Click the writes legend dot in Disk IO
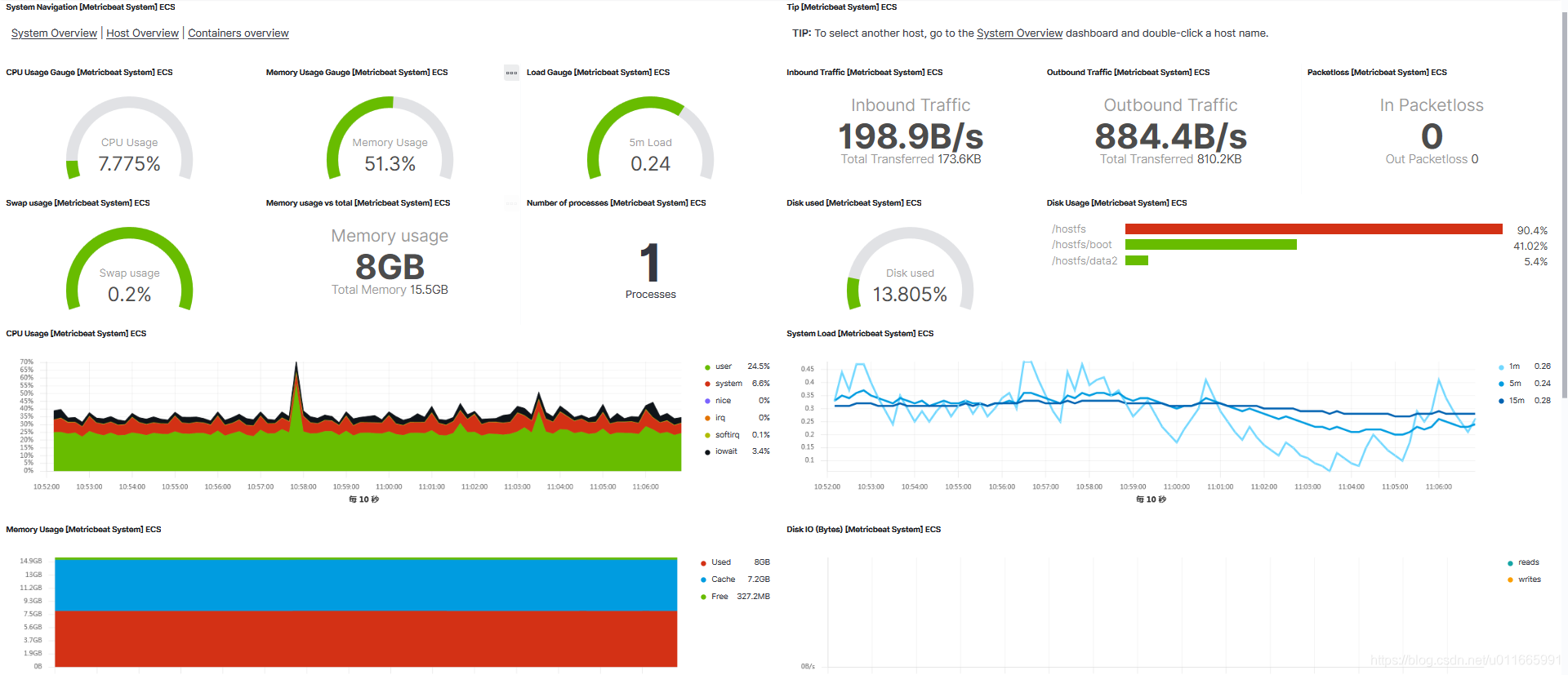Image resolution: width=1568 pixels, height=675 pixels. [1510, 580]
